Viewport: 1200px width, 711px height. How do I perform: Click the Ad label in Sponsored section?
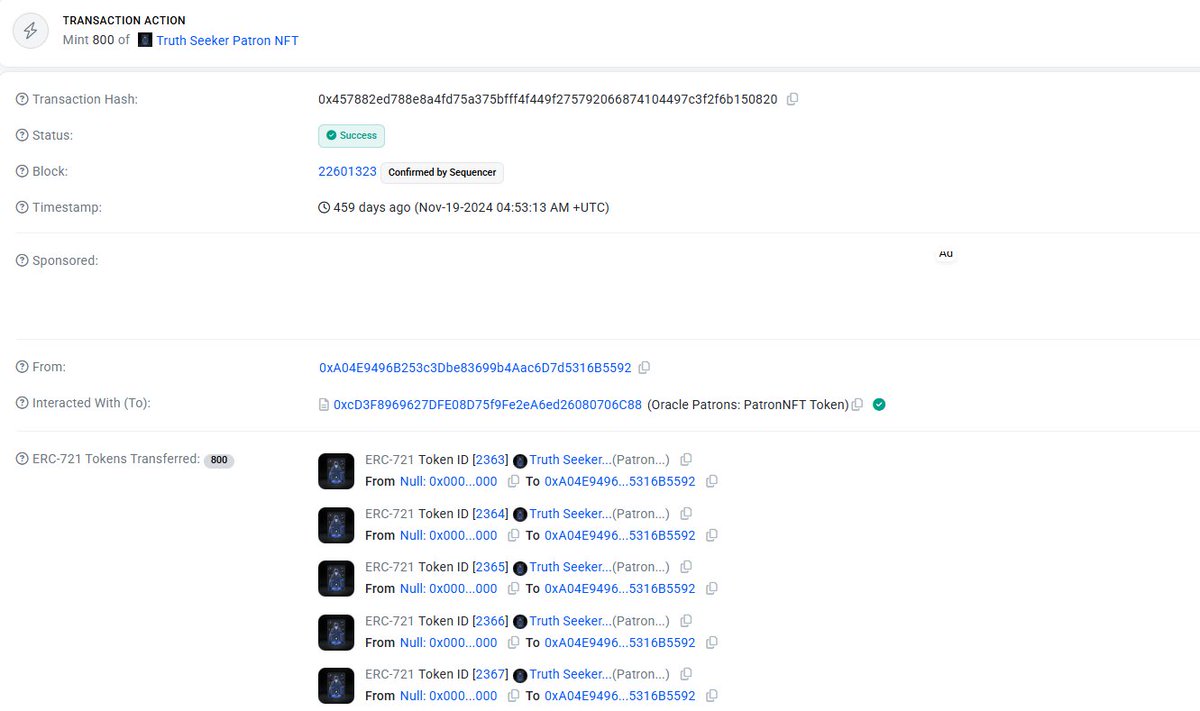[945, 254]
